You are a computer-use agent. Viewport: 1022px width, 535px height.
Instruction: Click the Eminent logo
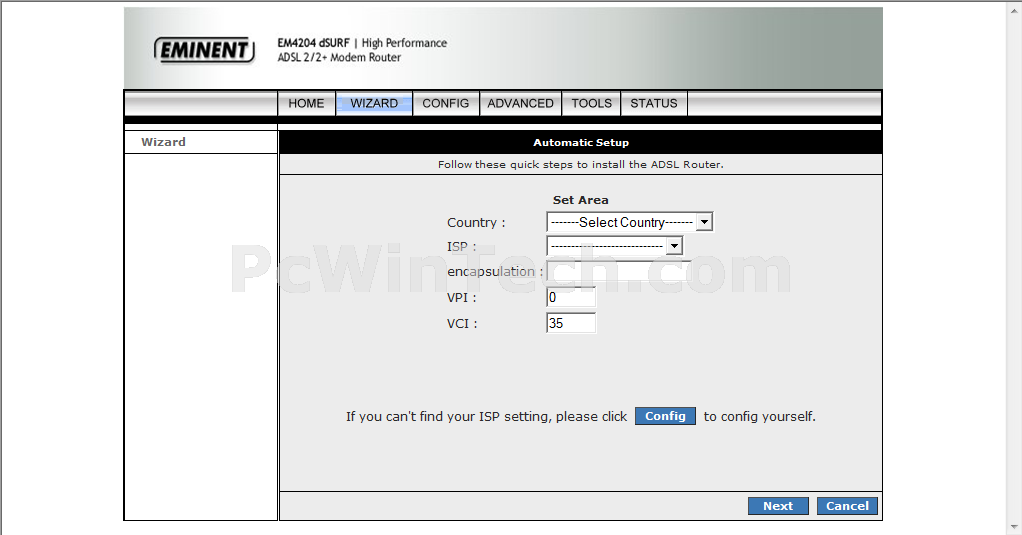(204, 50)
